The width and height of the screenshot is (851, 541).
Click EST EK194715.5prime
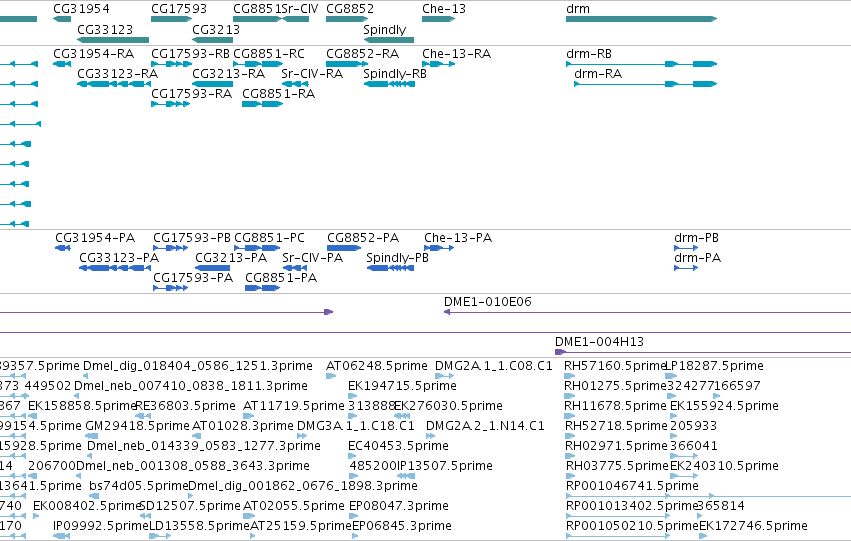click(351, 396)
